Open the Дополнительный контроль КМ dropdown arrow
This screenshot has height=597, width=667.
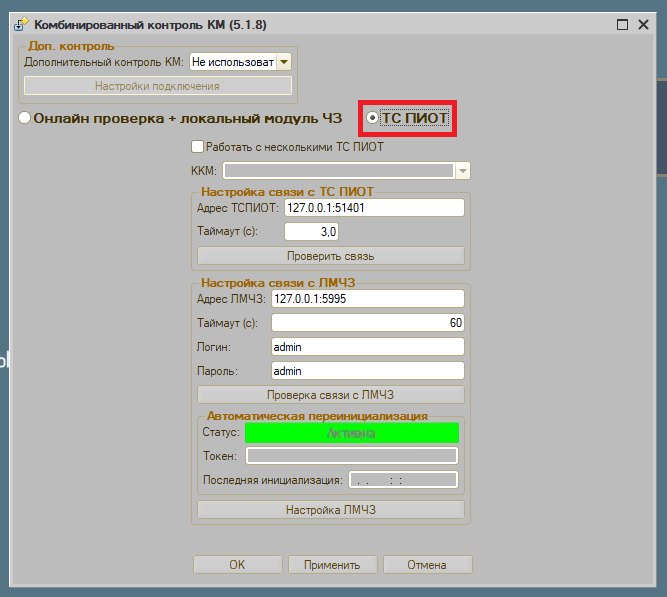284,62
